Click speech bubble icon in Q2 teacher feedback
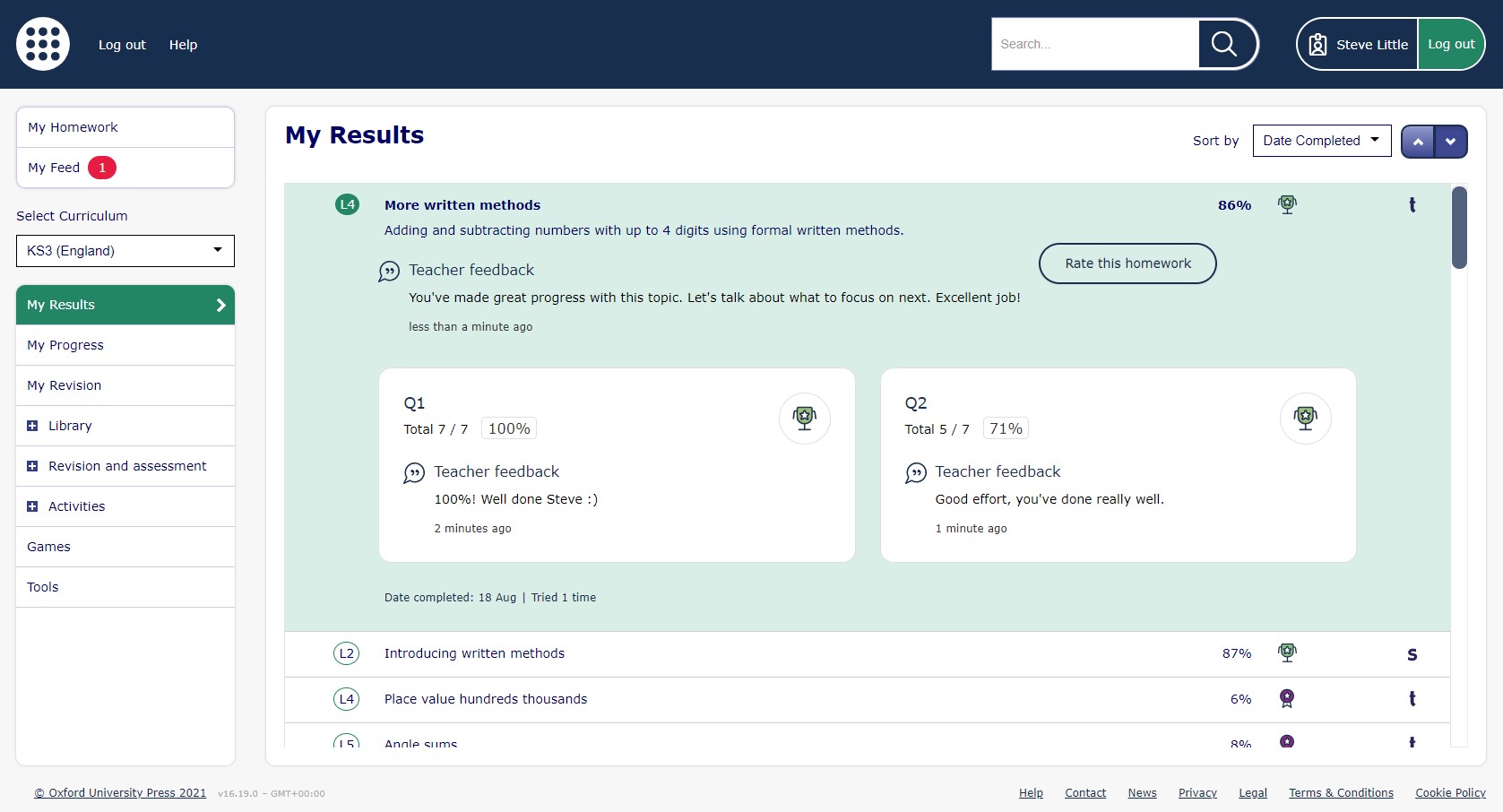1503x812 pixels. pos(916,473)
